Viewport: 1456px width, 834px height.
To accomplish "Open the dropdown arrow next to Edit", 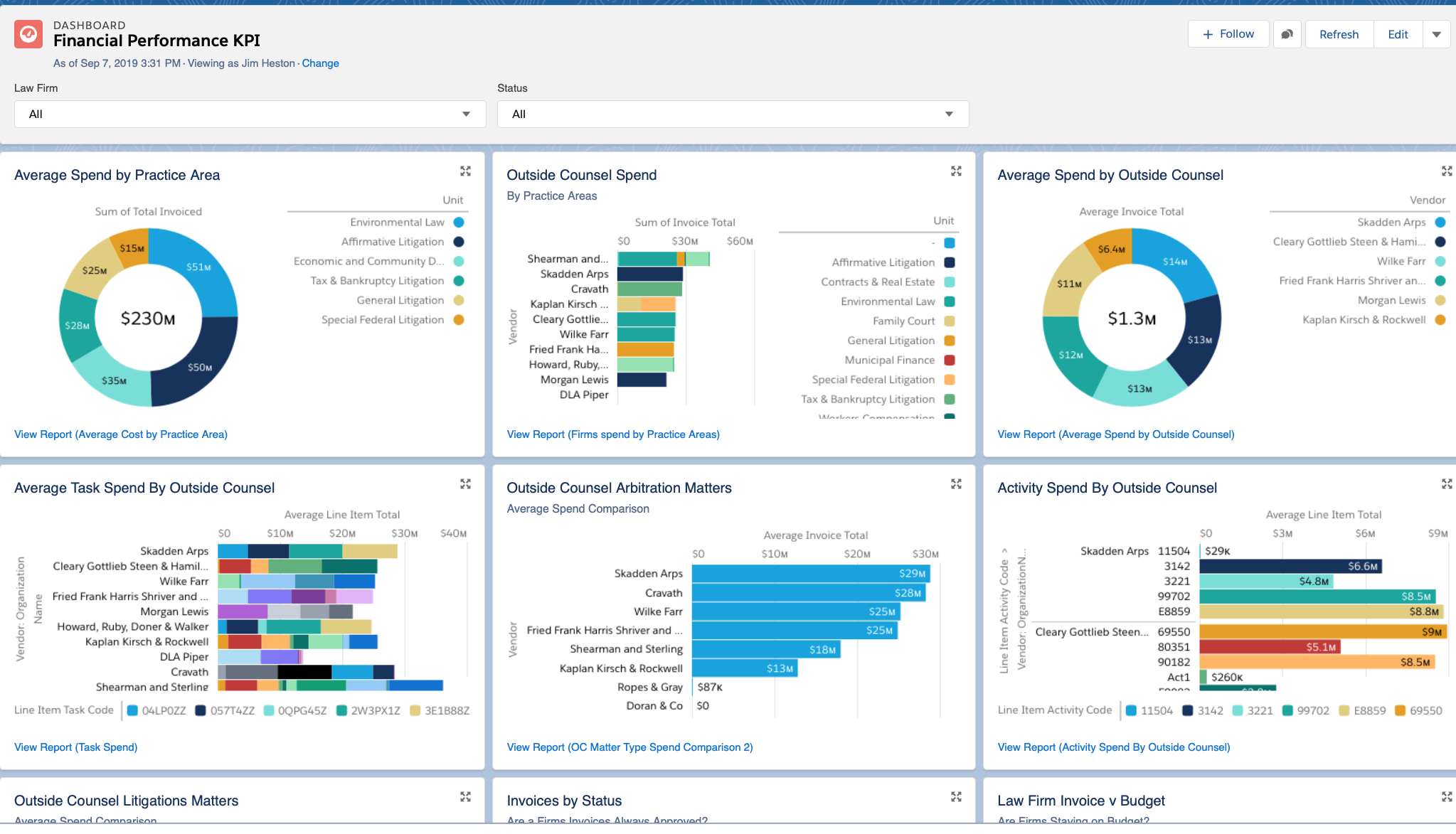I will pos(1436,33).
